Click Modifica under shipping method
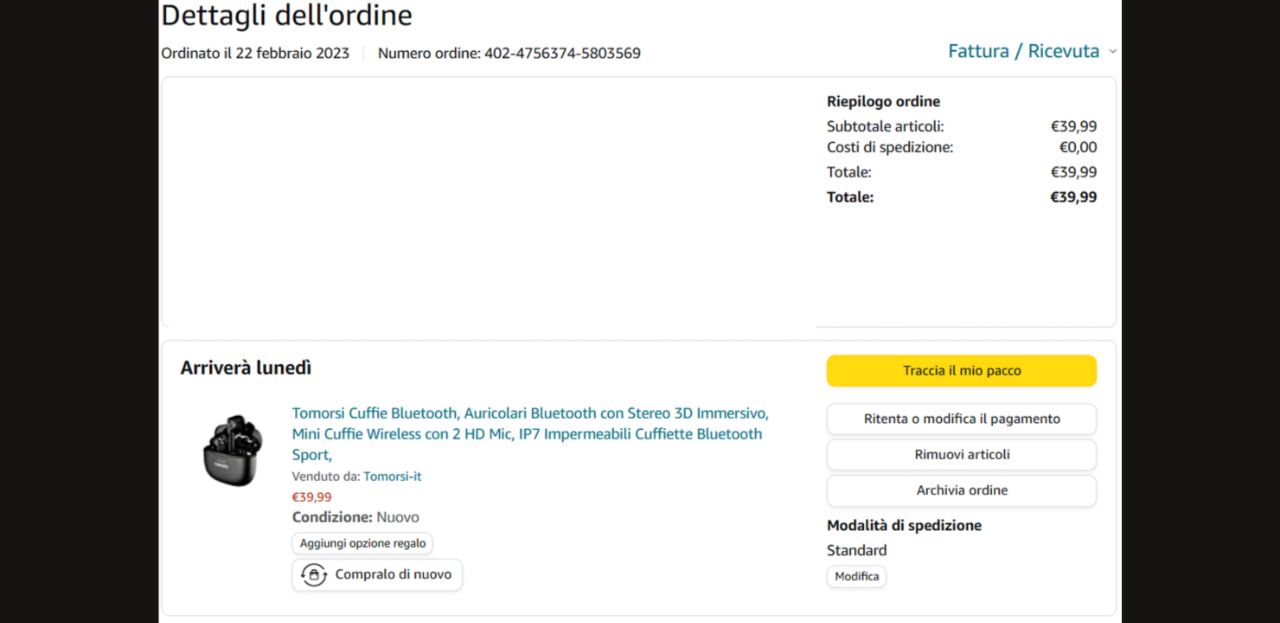The height and width of the screenshot is (623, 1280). [856, 577]
